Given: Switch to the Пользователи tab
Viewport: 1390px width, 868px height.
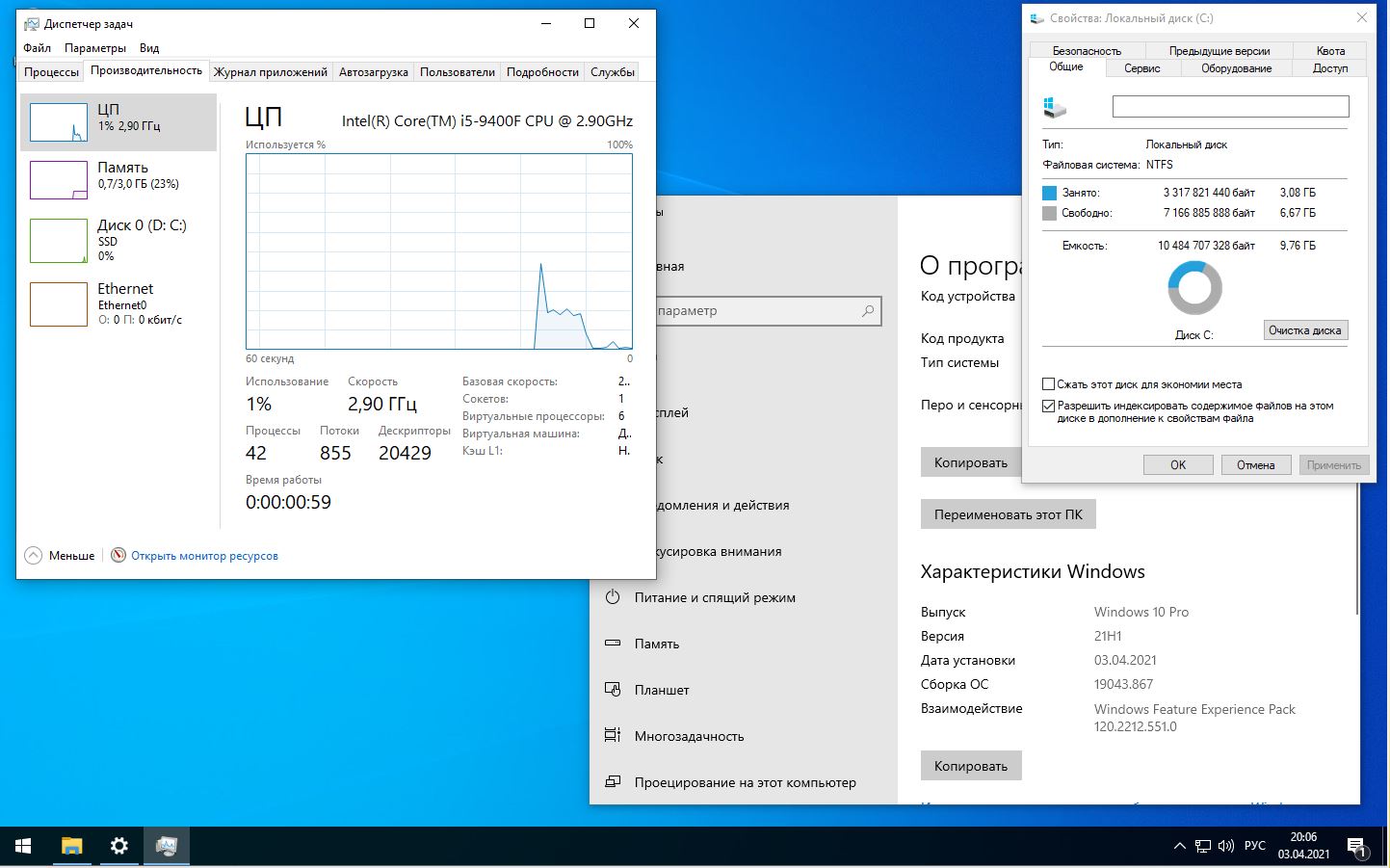Looking at the screenshot, I should [458, 72].
